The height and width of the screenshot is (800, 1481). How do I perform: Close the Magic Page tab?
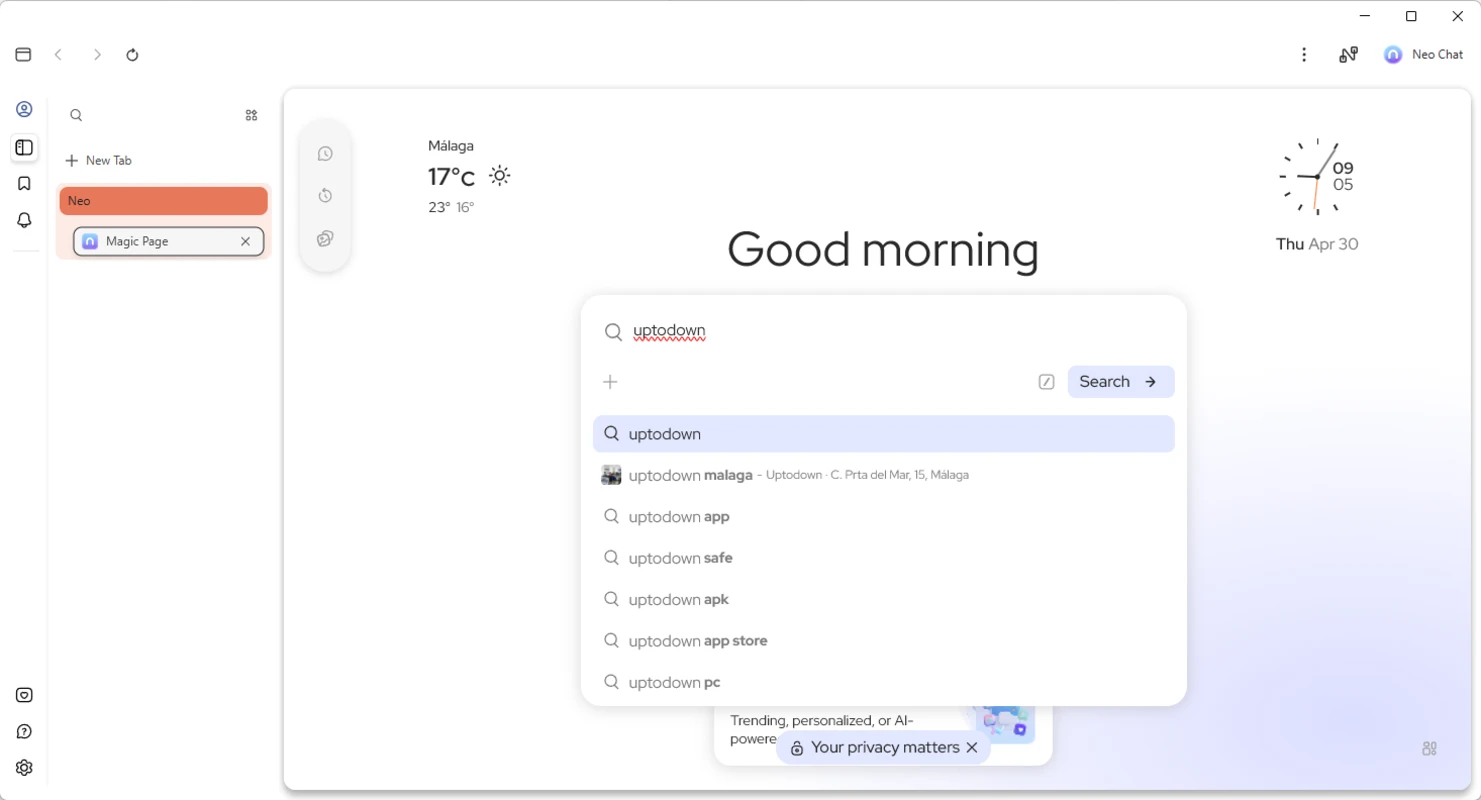pos(245,241)
